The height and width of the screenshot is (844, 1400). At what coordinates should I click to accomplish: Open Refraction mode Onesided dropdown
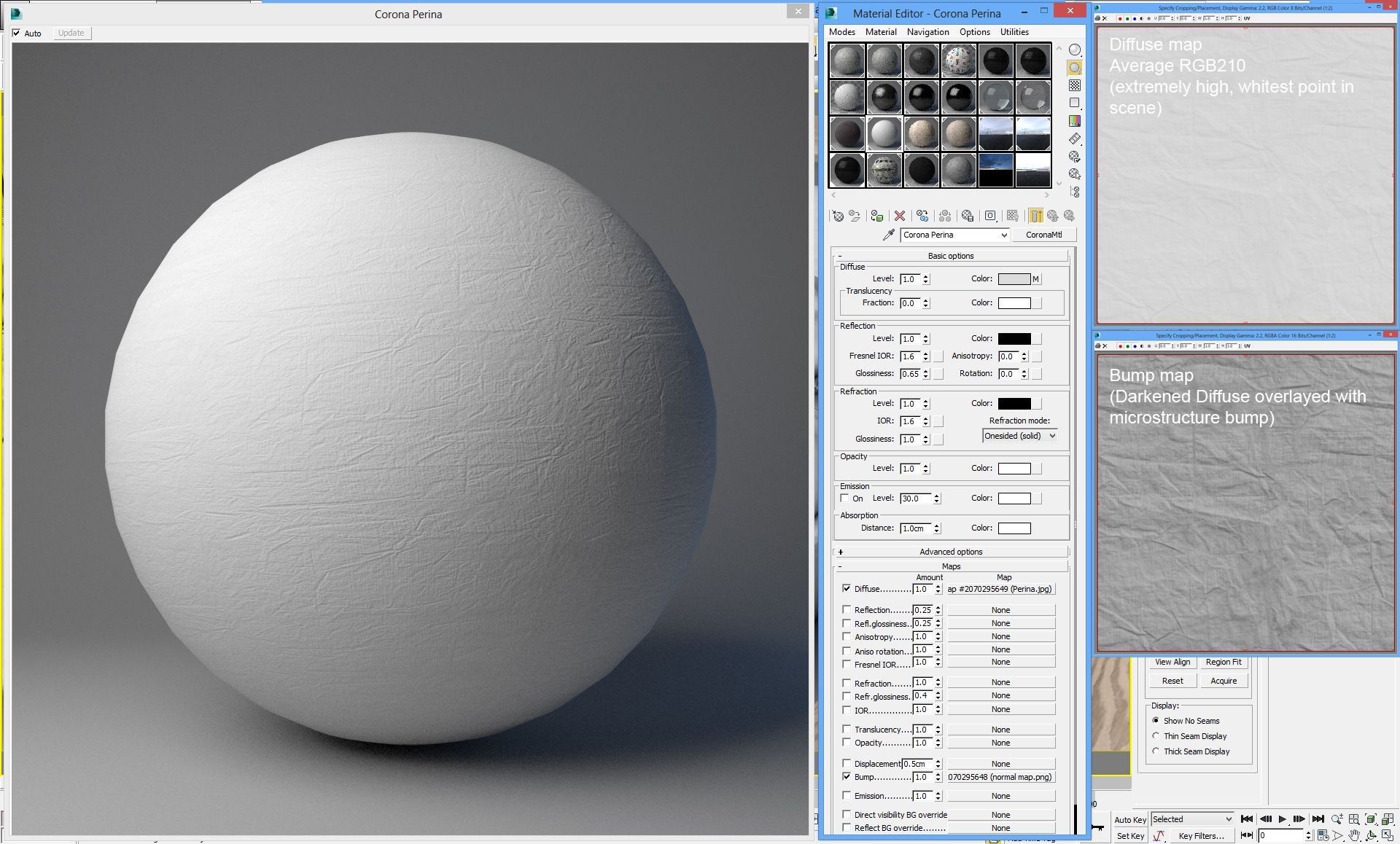[1020, 436]
